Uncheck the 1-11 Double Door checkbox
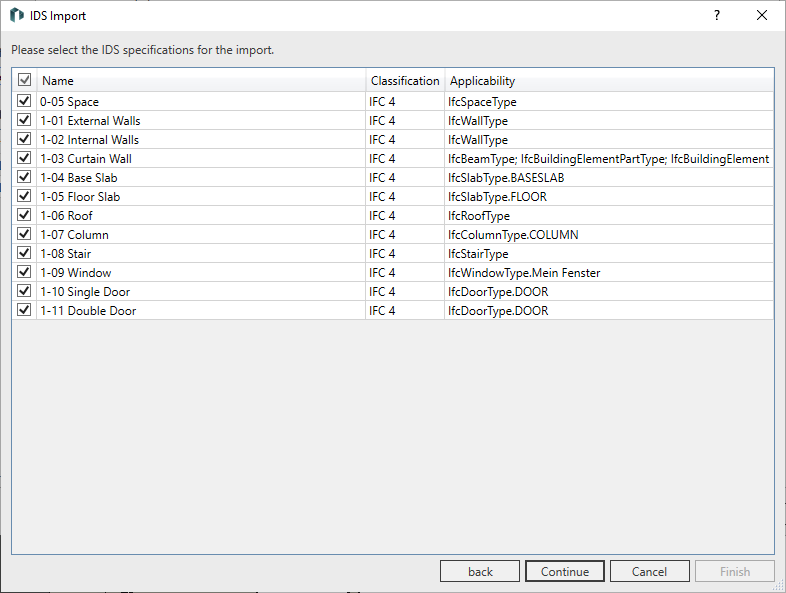 pyautogui.click(x=24, y=310)
